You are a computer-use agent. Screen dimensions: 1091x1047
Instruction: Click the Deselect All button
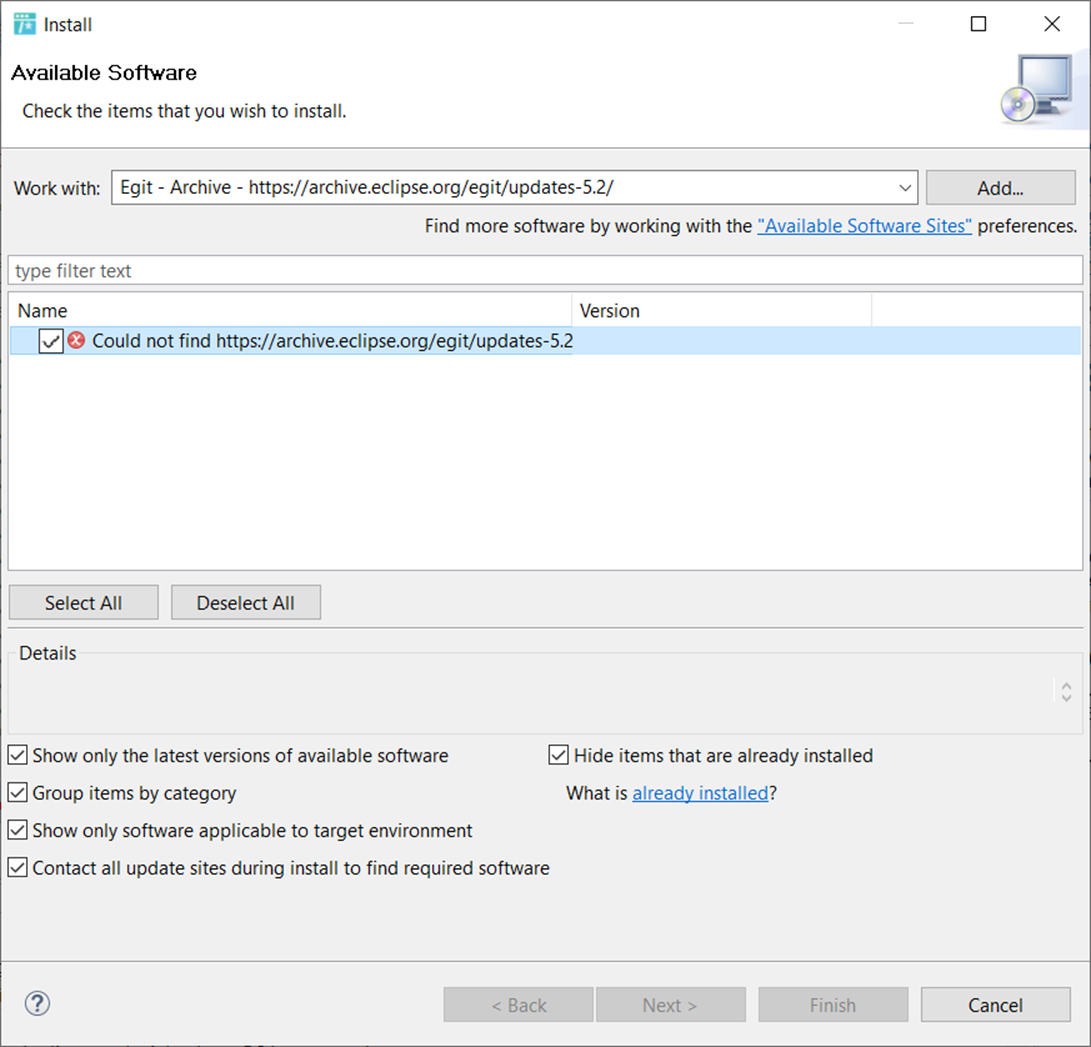click(x=246, y=602)
